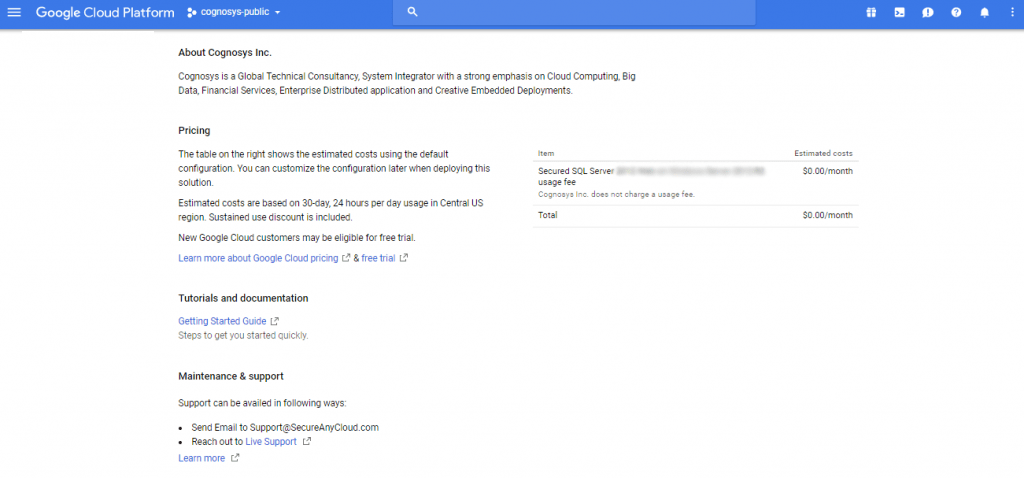Click the search magnifier icon
This screenshot has height=478, width=1024.
pyautogui.click(x=412, y=12)
